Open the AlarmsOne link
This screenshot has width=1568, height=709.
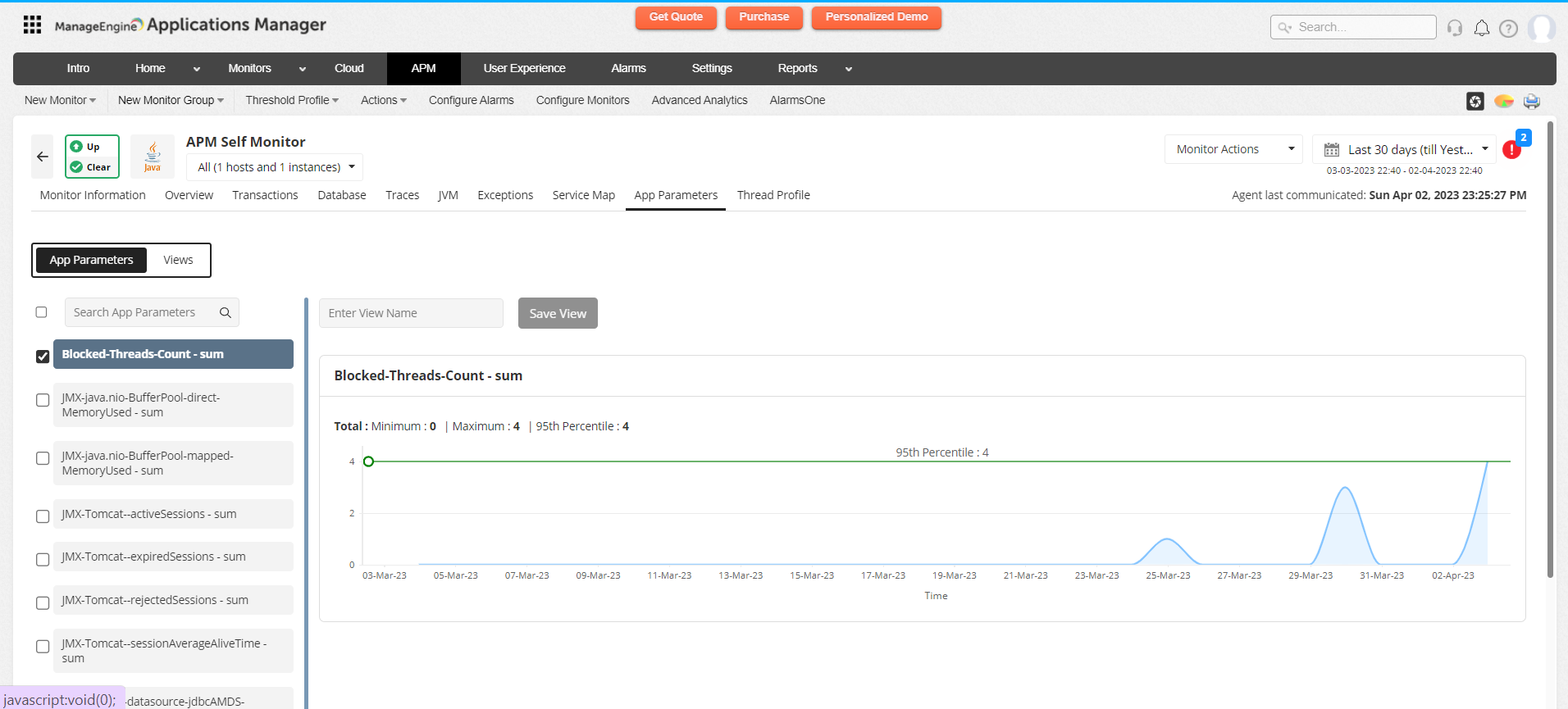click(x=798, y=100)
